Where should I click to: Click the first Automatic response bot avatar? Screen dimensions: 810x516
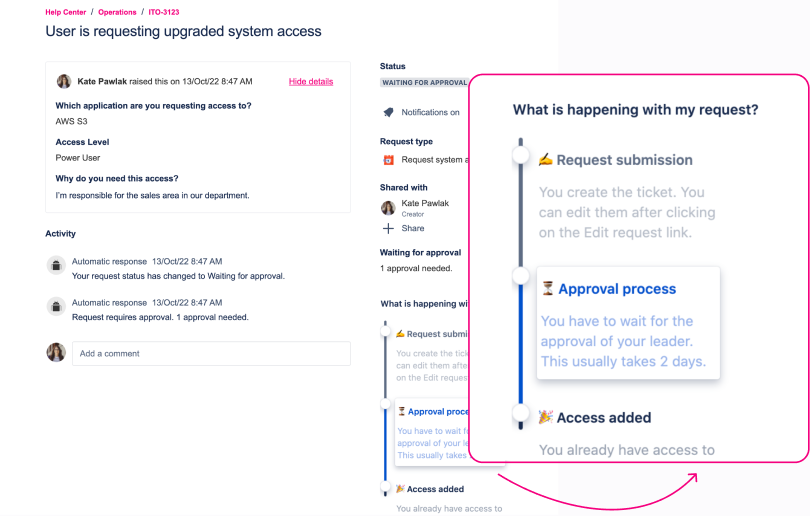pos(56,265)
